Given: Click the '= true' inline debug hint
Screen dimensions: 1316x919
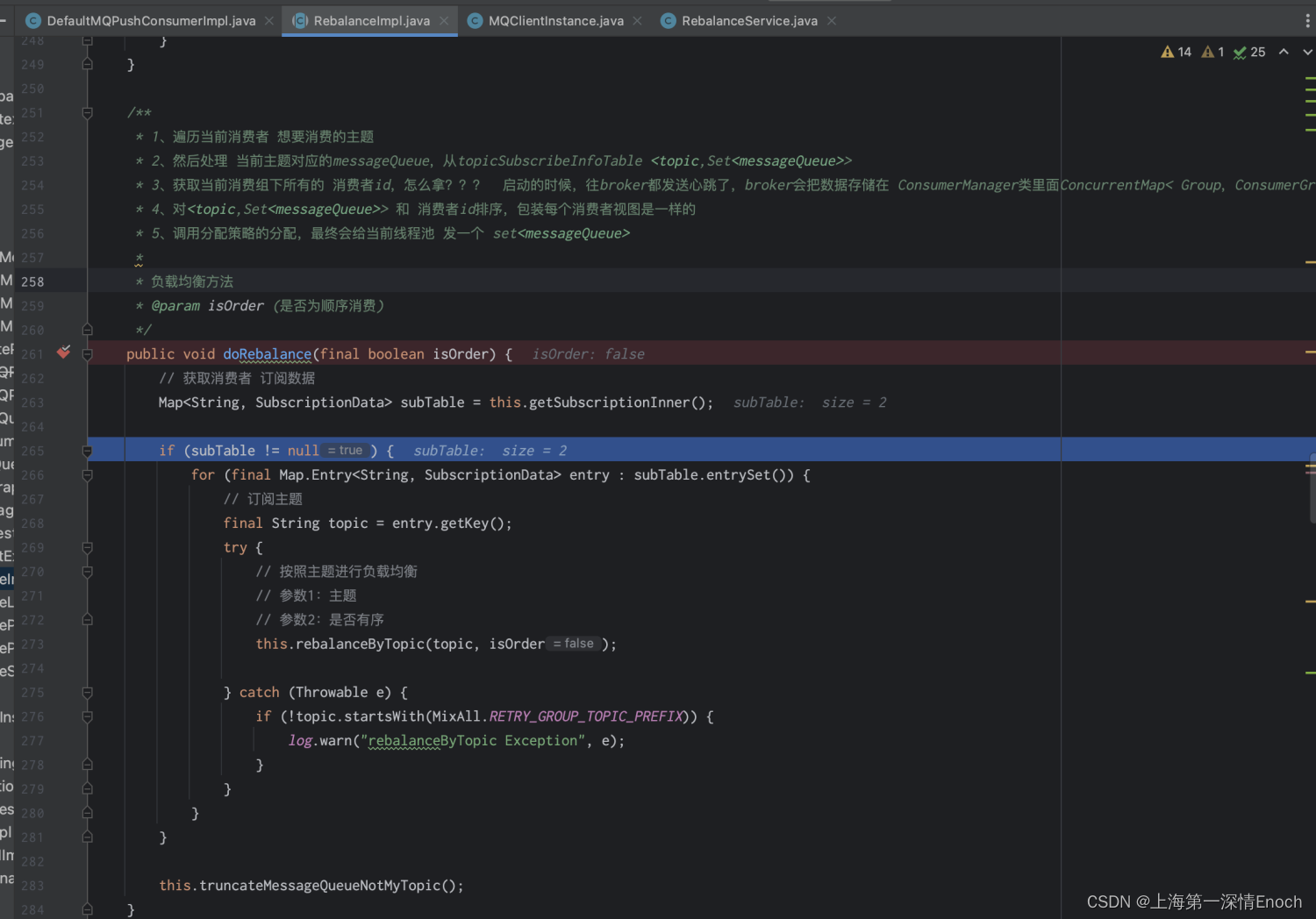Looking at the screenshot, I should (345, 450).
